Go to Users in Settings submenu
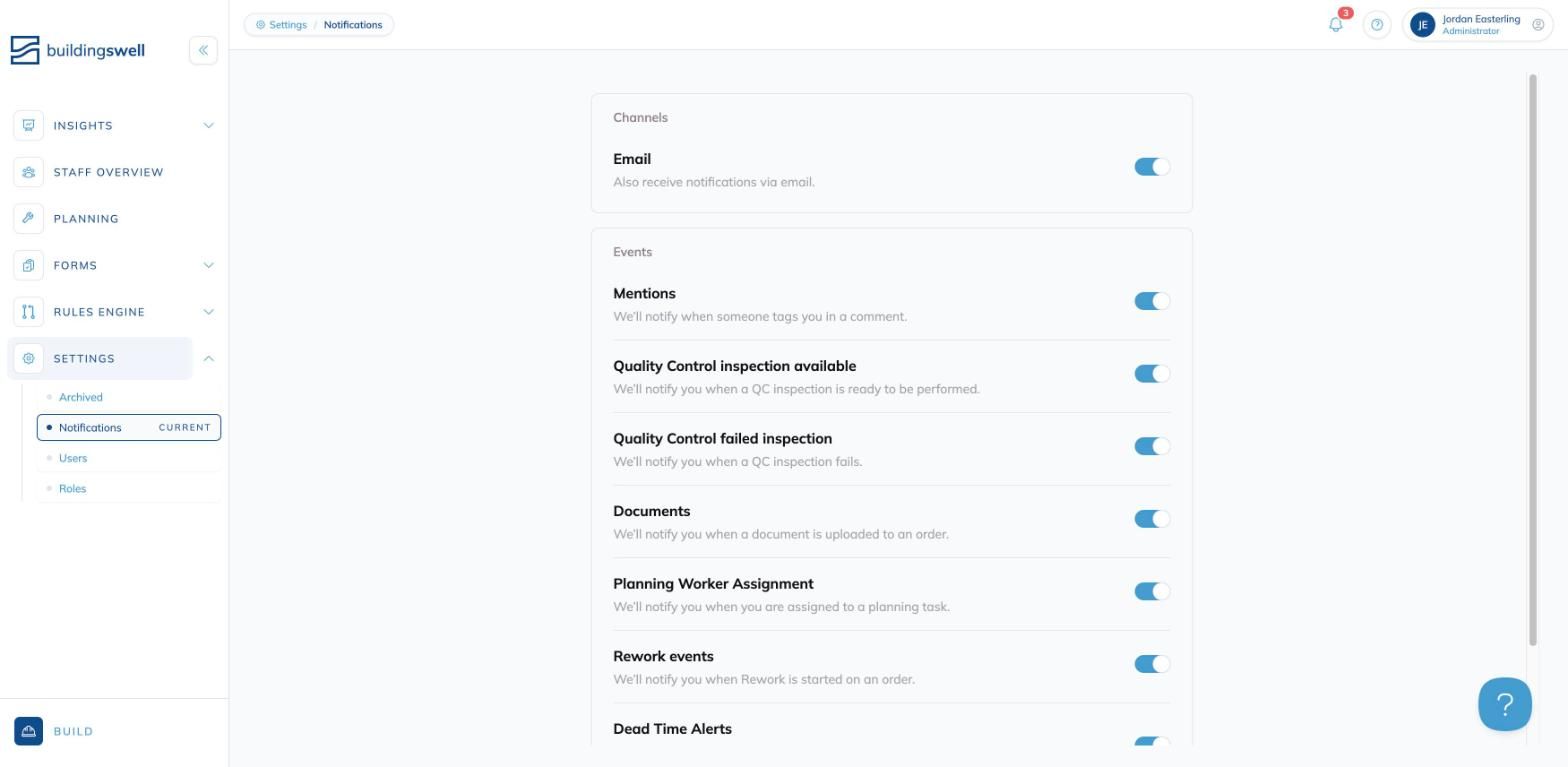The height and width of the screenshot is (767, 1568). click(x=73, y=458)
